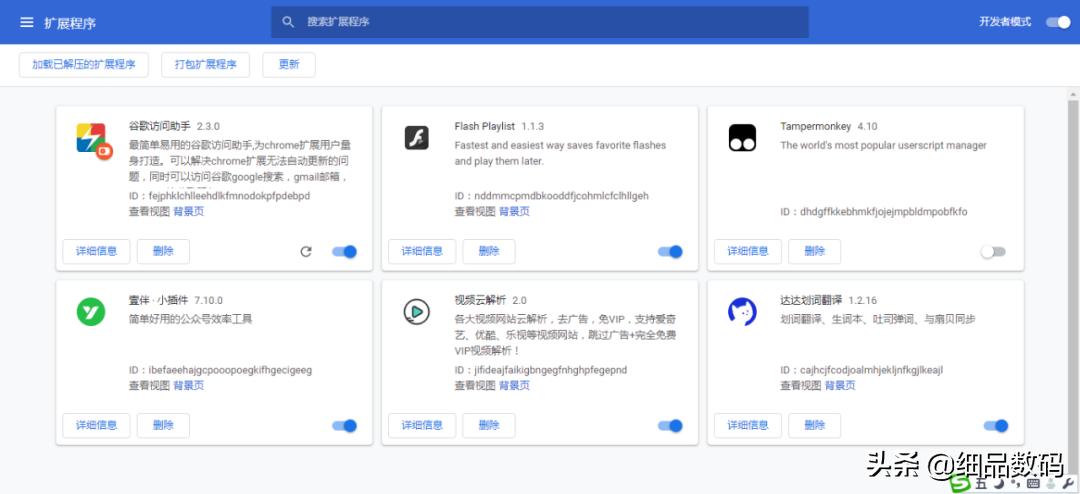Click the wrench icon in tray

[x=1069, y=484]
